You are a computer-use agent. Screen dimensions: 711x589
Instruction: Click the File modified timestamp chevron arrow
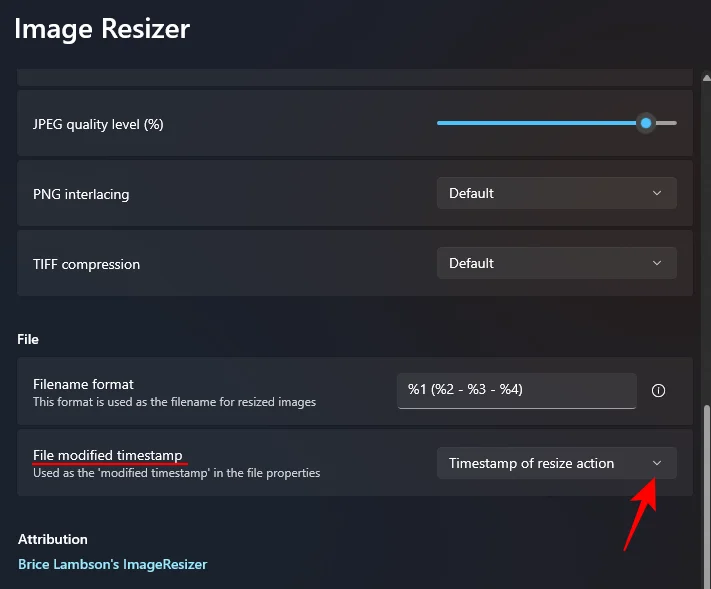(657, 463)
